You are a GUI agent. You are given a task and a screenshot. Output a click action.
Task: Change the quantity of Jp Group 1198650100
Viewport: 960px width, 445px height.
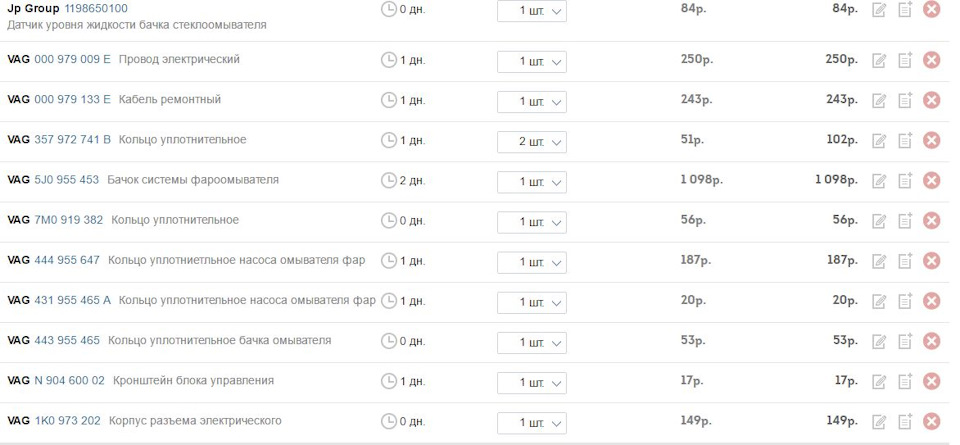[532, 11]
